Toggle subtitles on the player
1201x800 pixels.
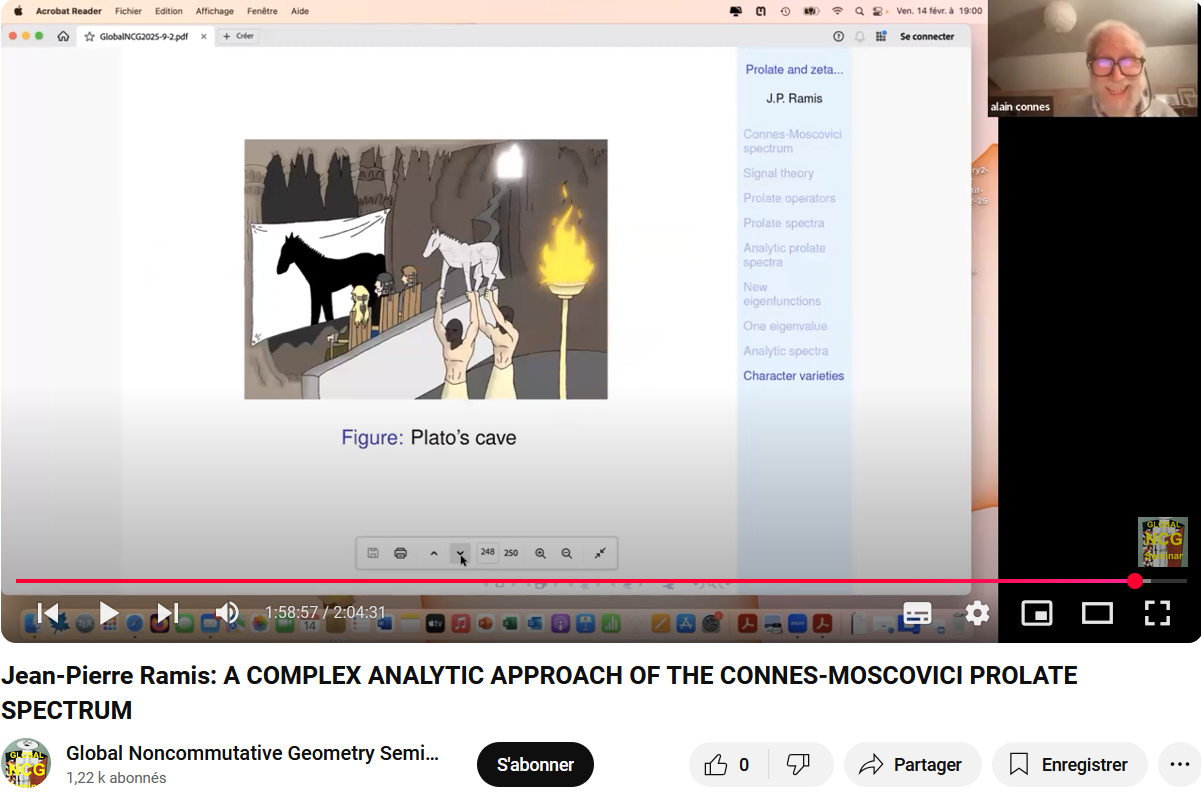tap(917, 613)
